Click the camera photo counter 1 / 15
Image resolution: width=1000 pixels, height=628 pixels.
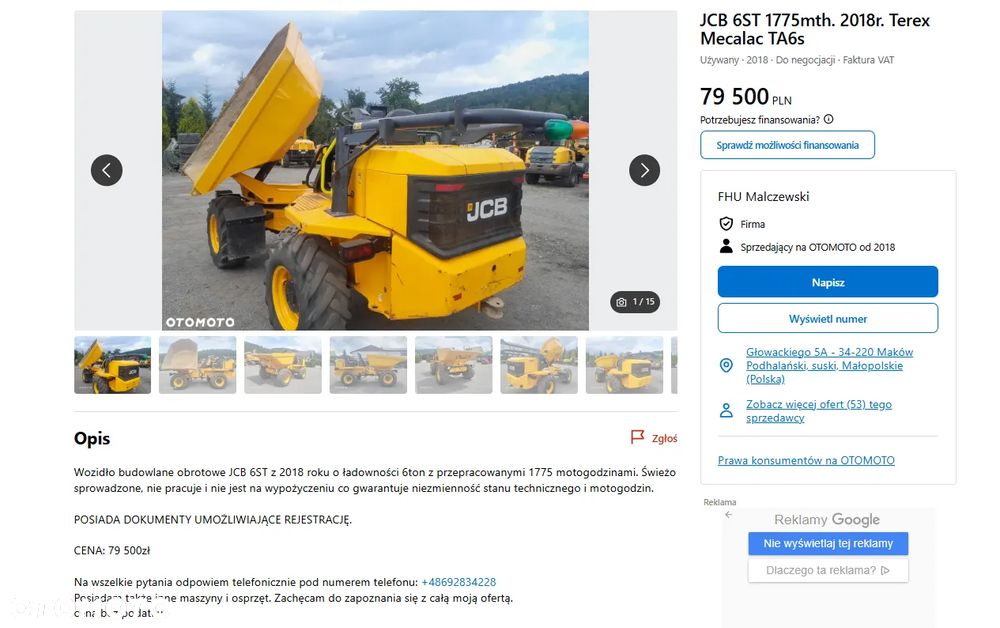(635, 302)
